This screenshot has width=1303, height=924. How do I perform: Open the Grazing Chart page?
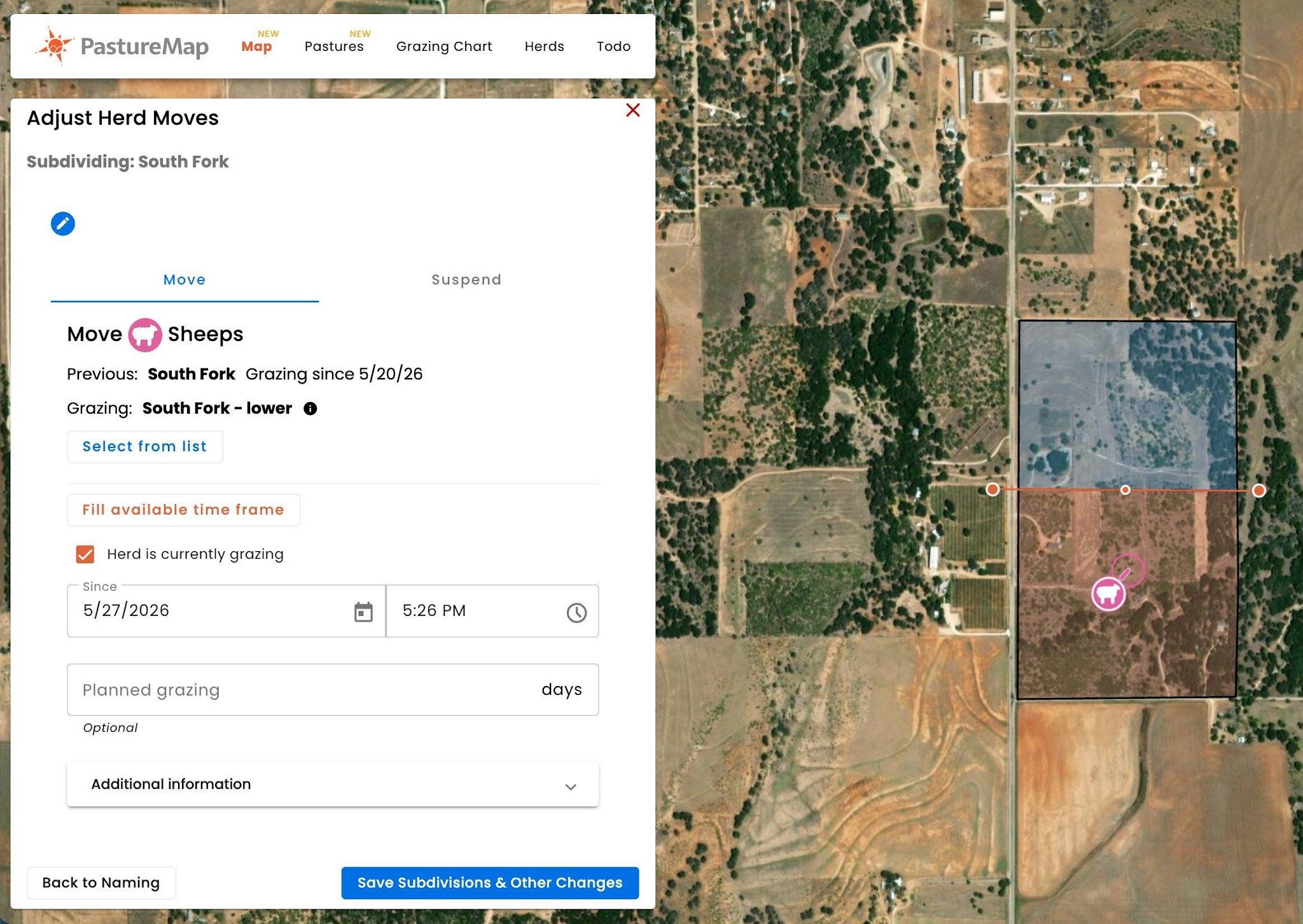[444, 46]
